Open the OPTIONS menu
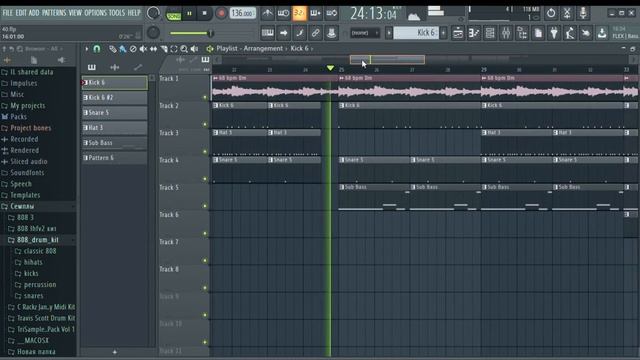Screen dimensions: 640x360 [x=96, y=13]
